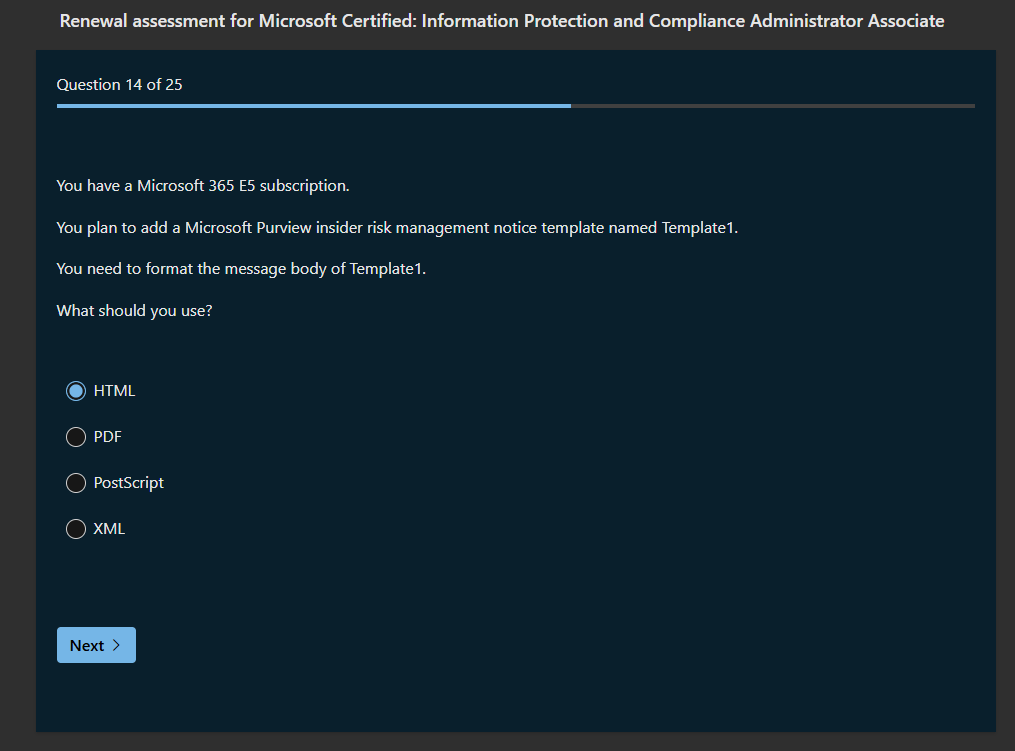This screenshot has width=1015, height=751.
Task: Choose the PDF radio button
Action: [76, 437]
